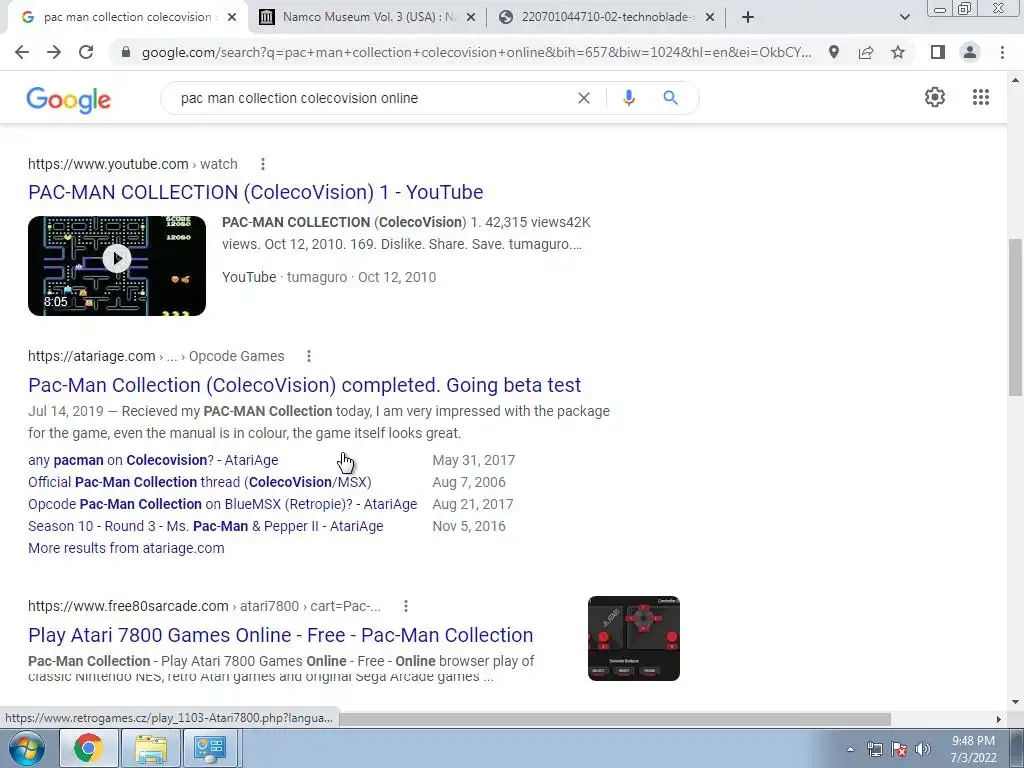Open Play Atari 7800 Games Online link

pos(281,635)
